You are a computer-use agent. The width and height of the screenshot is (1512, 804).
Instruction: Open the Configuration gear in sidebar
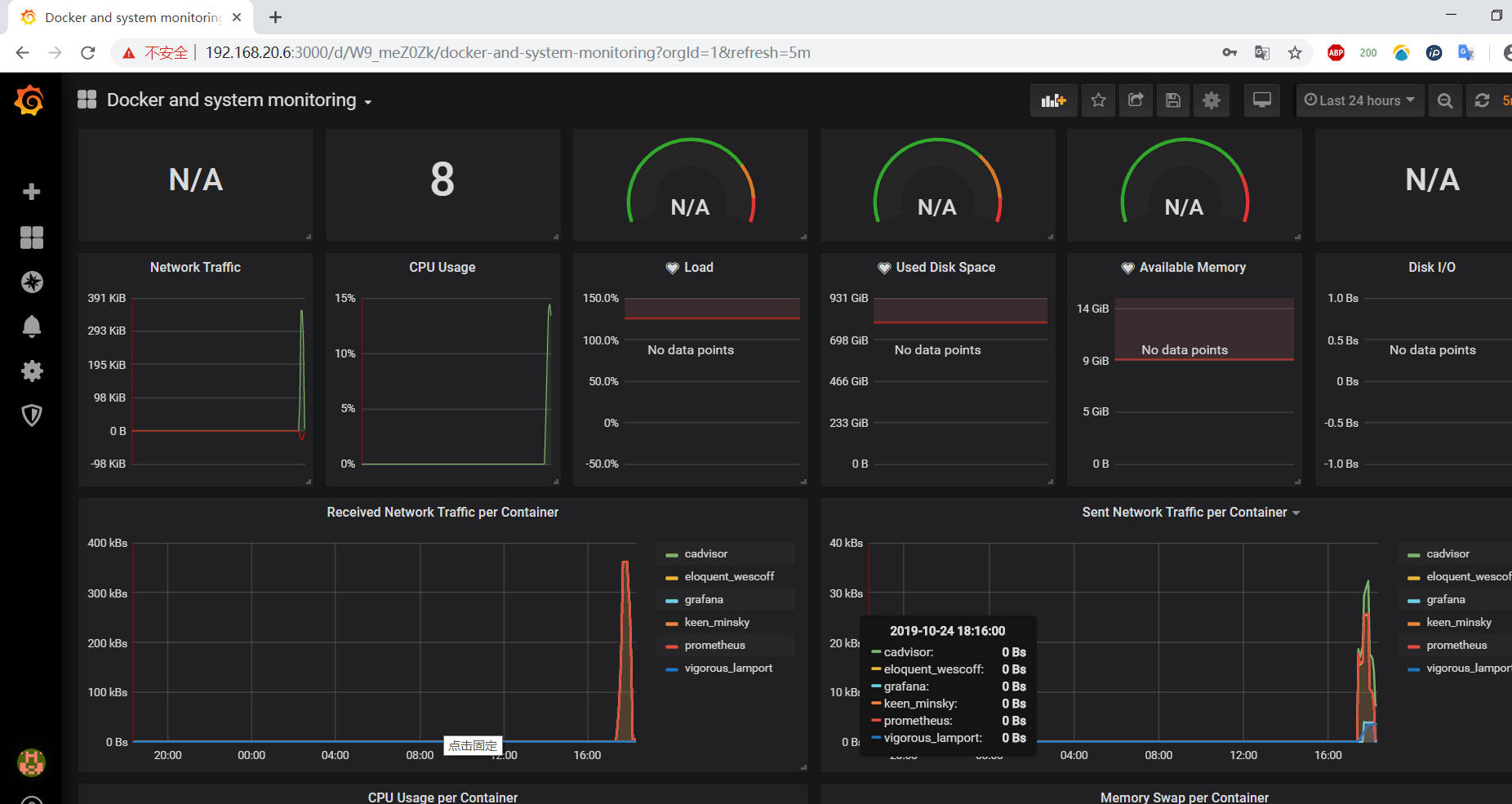pyautogui.click(x=31, y=371)
